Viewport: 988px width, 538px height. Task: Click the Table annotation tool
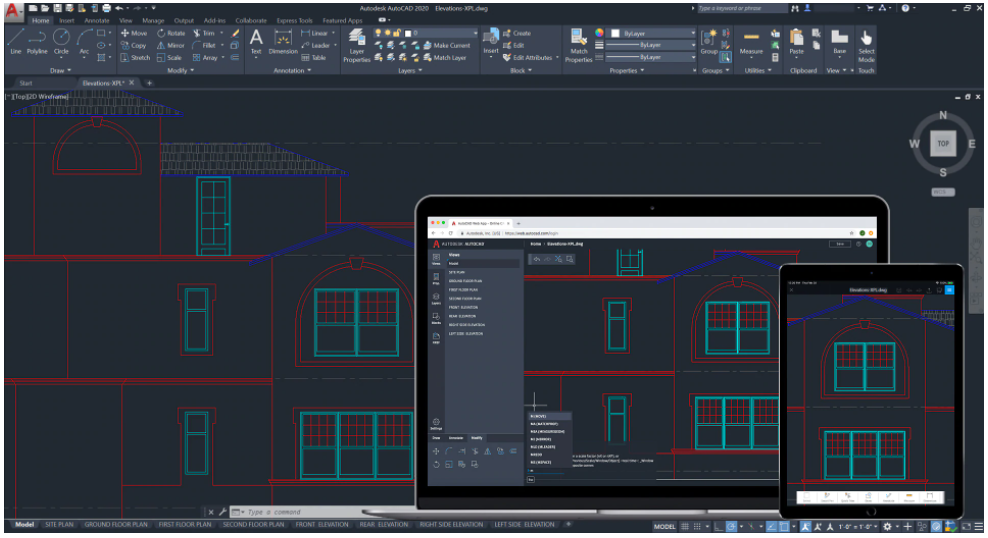[x=314, y=57]
